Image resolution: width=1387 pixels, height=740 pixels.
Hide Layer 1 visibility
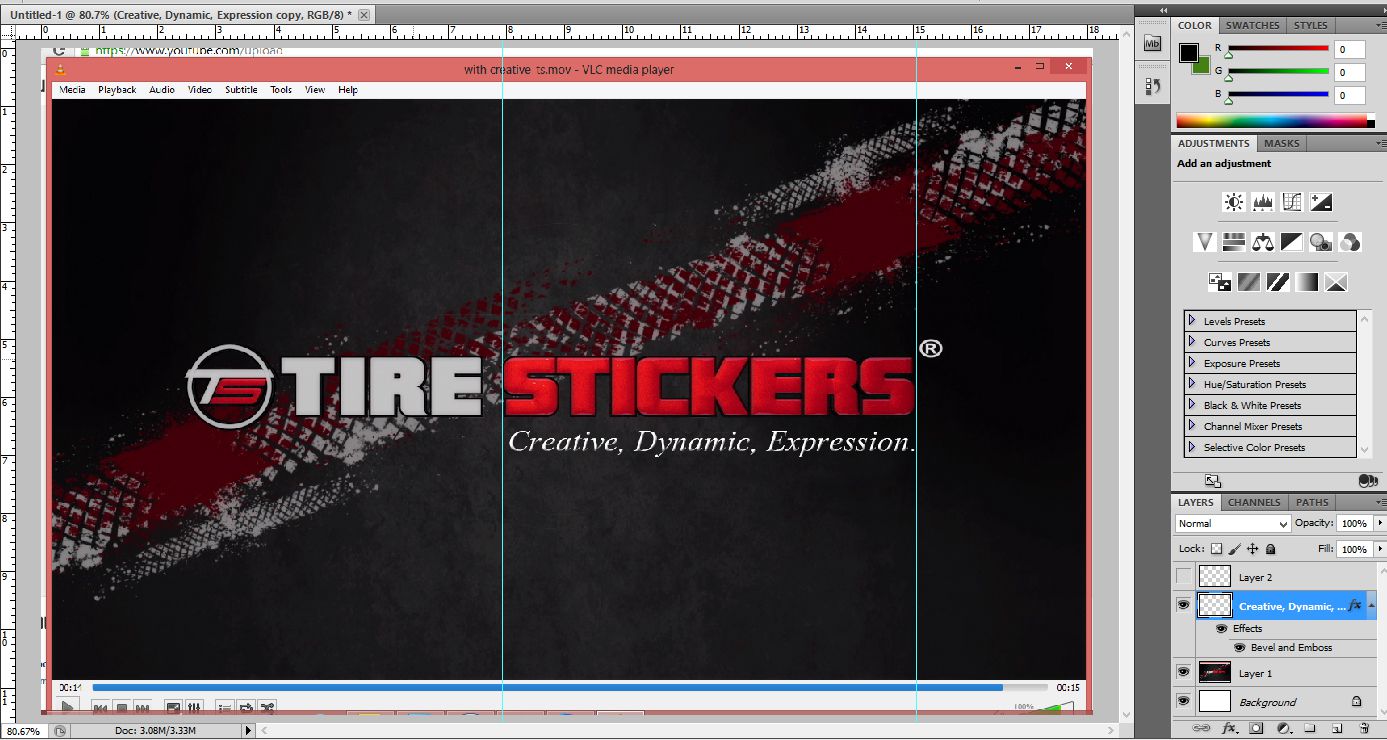point(1184,672)
